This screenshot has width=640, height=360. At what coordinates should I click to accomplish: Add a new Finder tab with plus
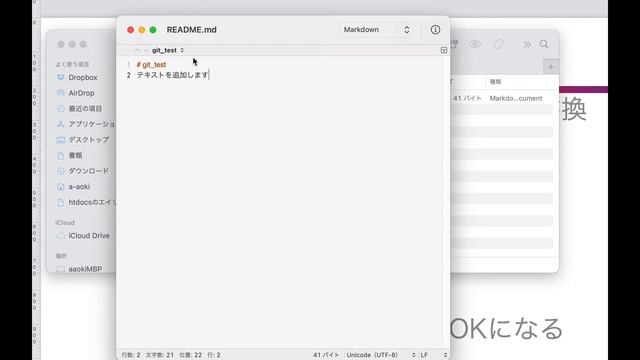pos(551,67)
